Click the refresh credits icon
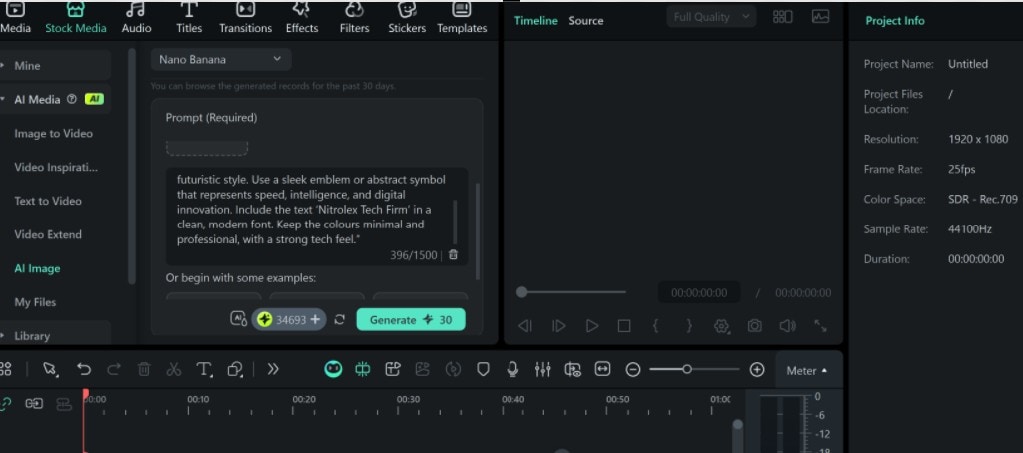The width and height of the screenshot is (1023, 453). [x=339, y=320]
